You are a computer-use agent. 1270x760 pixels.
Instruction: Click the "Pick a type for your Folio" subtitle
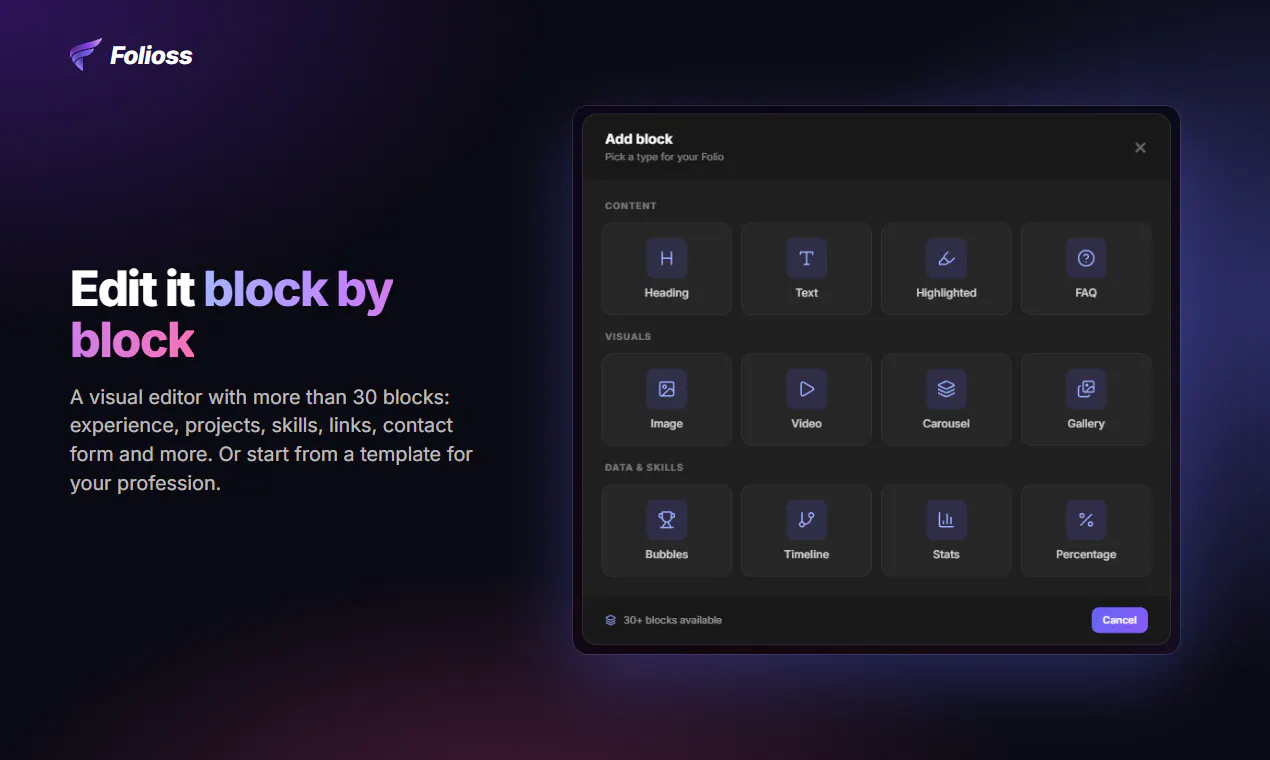coord(664,157)
